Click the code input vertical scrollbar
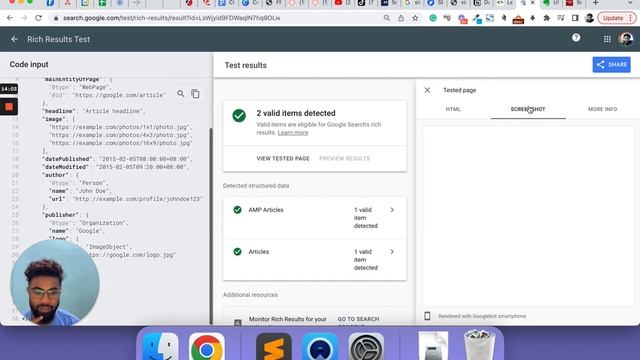 click(211, 227)
